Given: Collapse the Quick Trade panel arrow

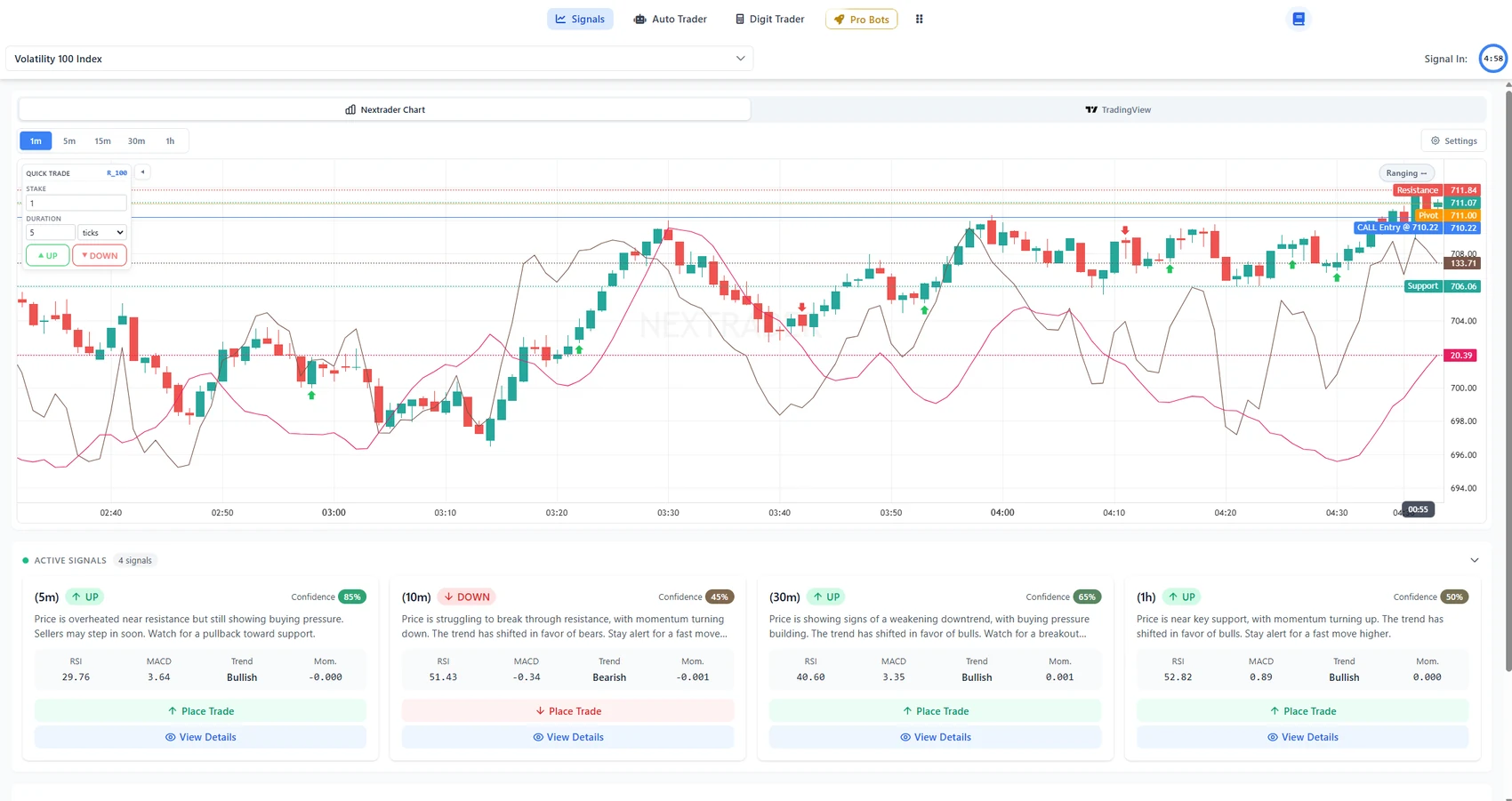Looking at the screenshot, I should pyautogui.click(x=142, y=172).
